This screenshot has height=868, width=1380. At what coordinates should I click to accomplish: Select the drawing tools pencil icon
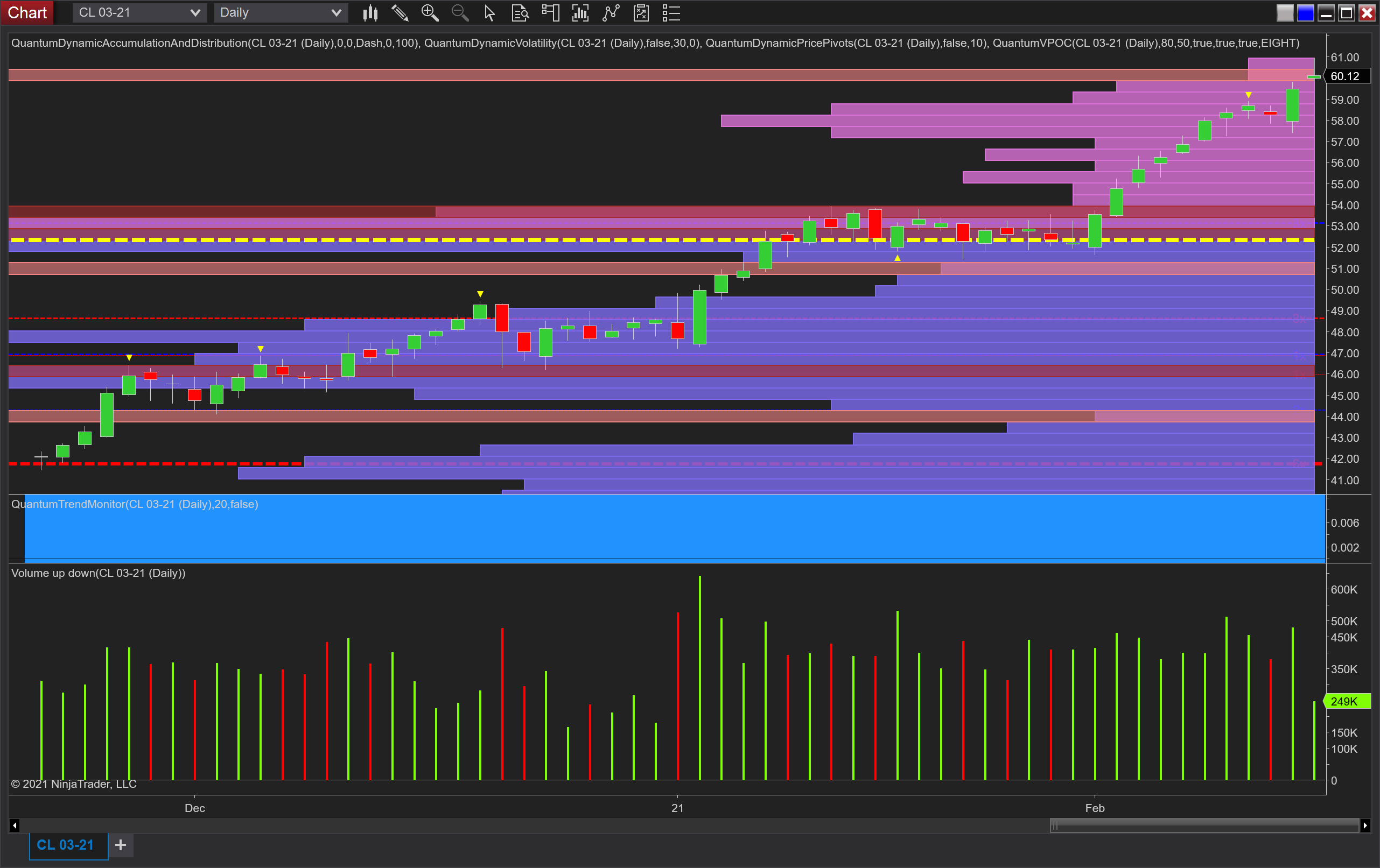pos(400,12)
